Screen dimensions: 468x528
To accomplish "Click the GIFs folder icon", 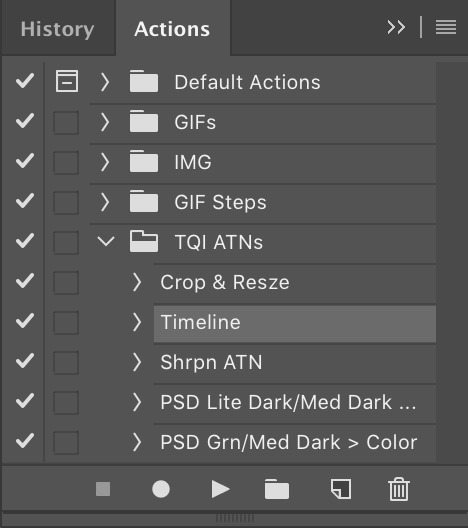I will pos(144,122).
